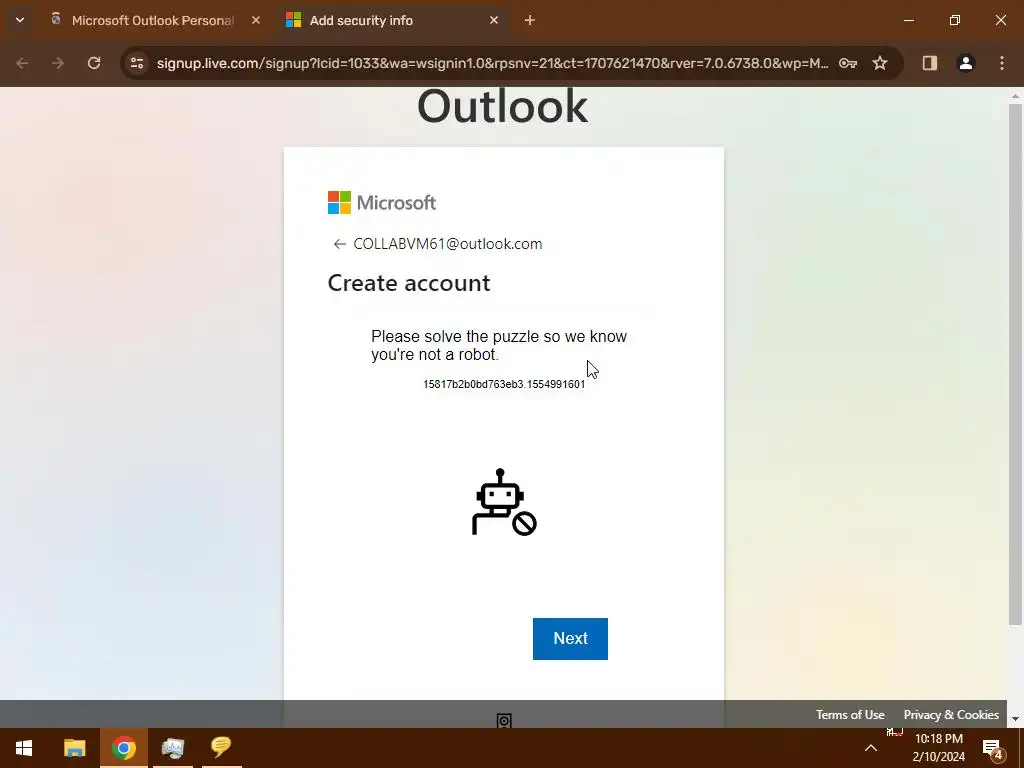Go forward in browser history

[58, 63]
